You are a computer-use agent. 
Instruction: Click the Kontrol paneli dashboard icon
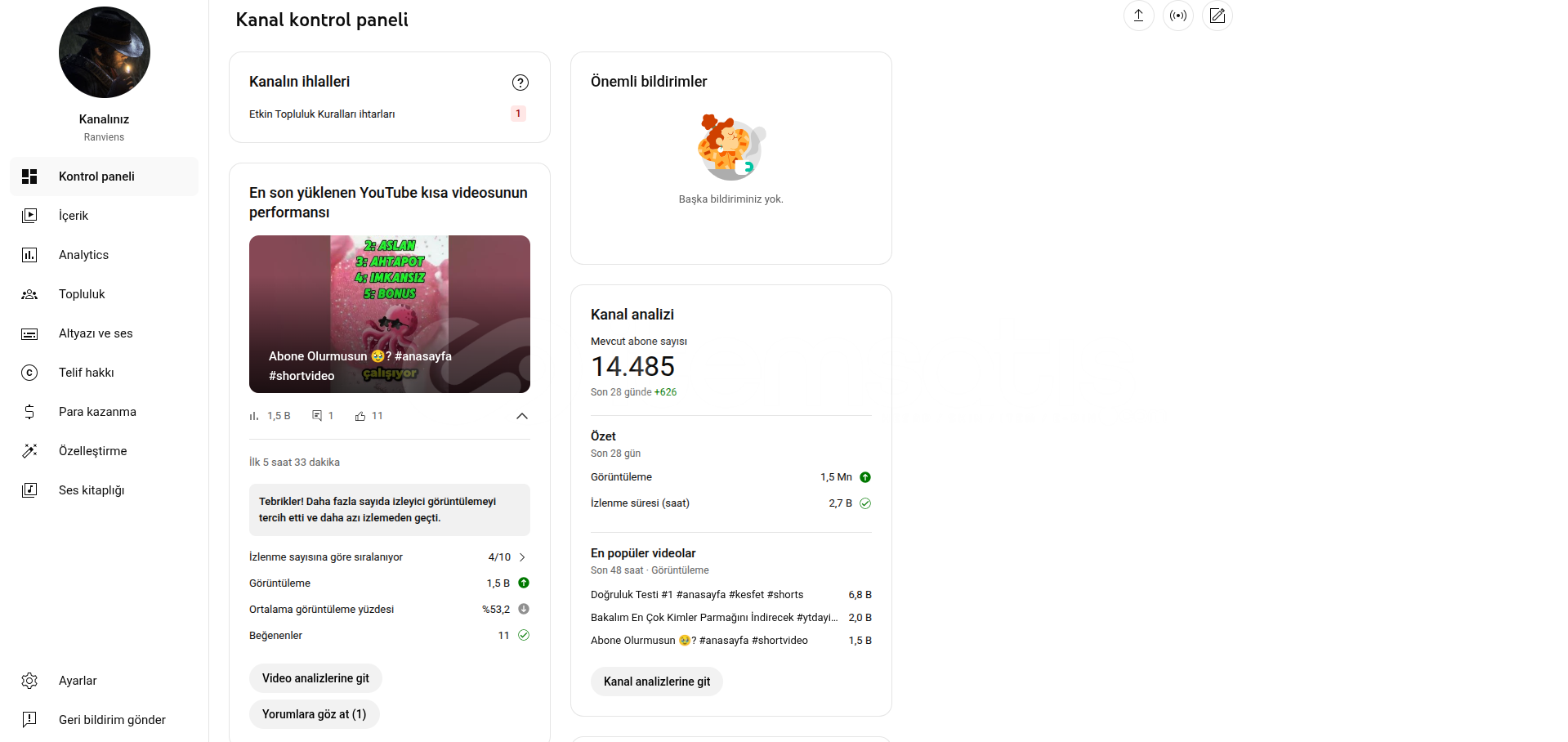[x=29, y=177]
